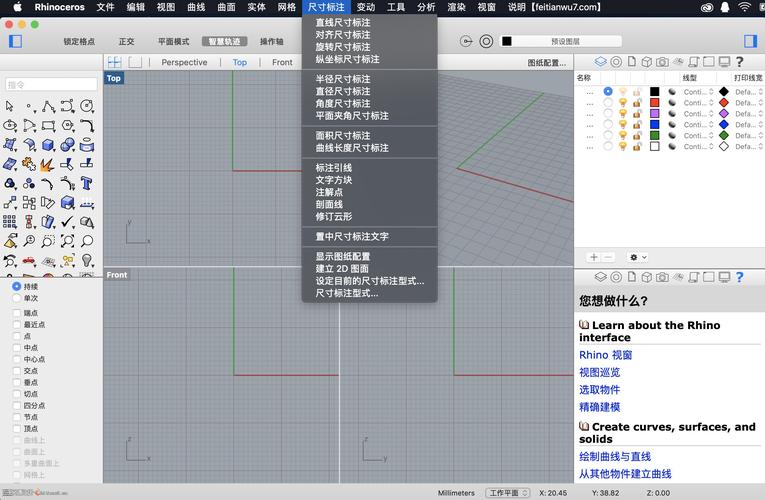Toggle the light bulb visibility of the purple layer
The height and width of the screenshot is (500, 765).
(623, 113)
